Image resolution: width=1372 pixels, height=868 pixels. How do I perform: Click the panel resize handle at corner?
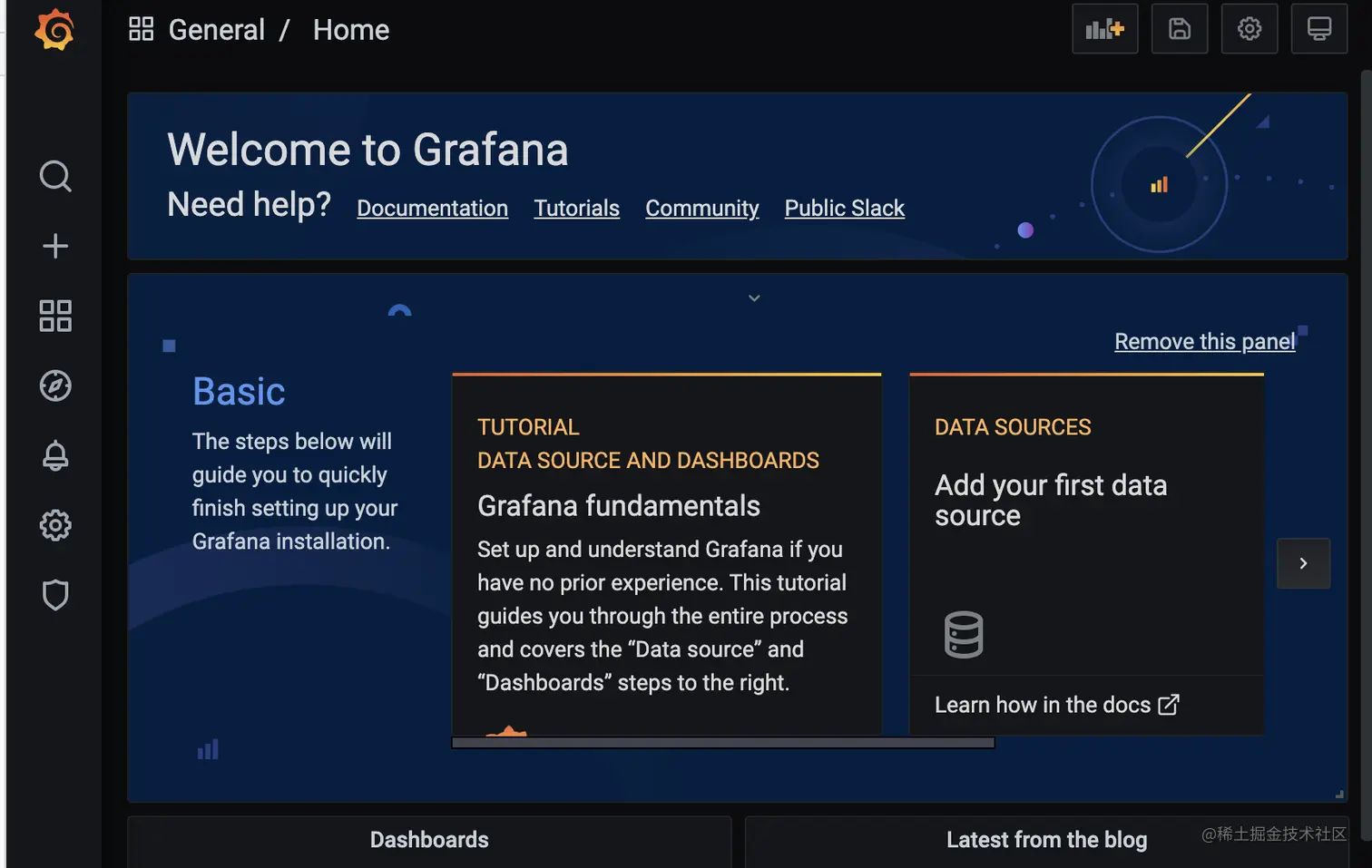click(1339, 794)
